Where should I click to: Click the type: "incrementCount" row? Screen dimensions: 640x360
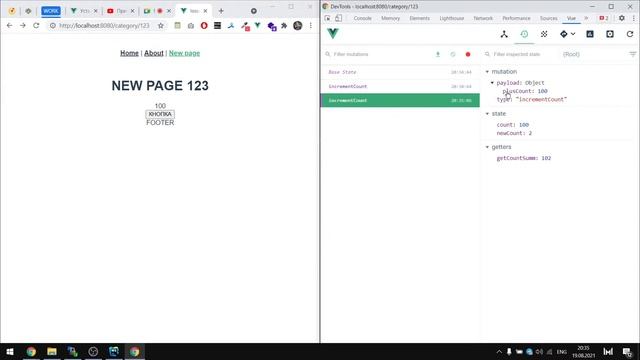(531, 100)
